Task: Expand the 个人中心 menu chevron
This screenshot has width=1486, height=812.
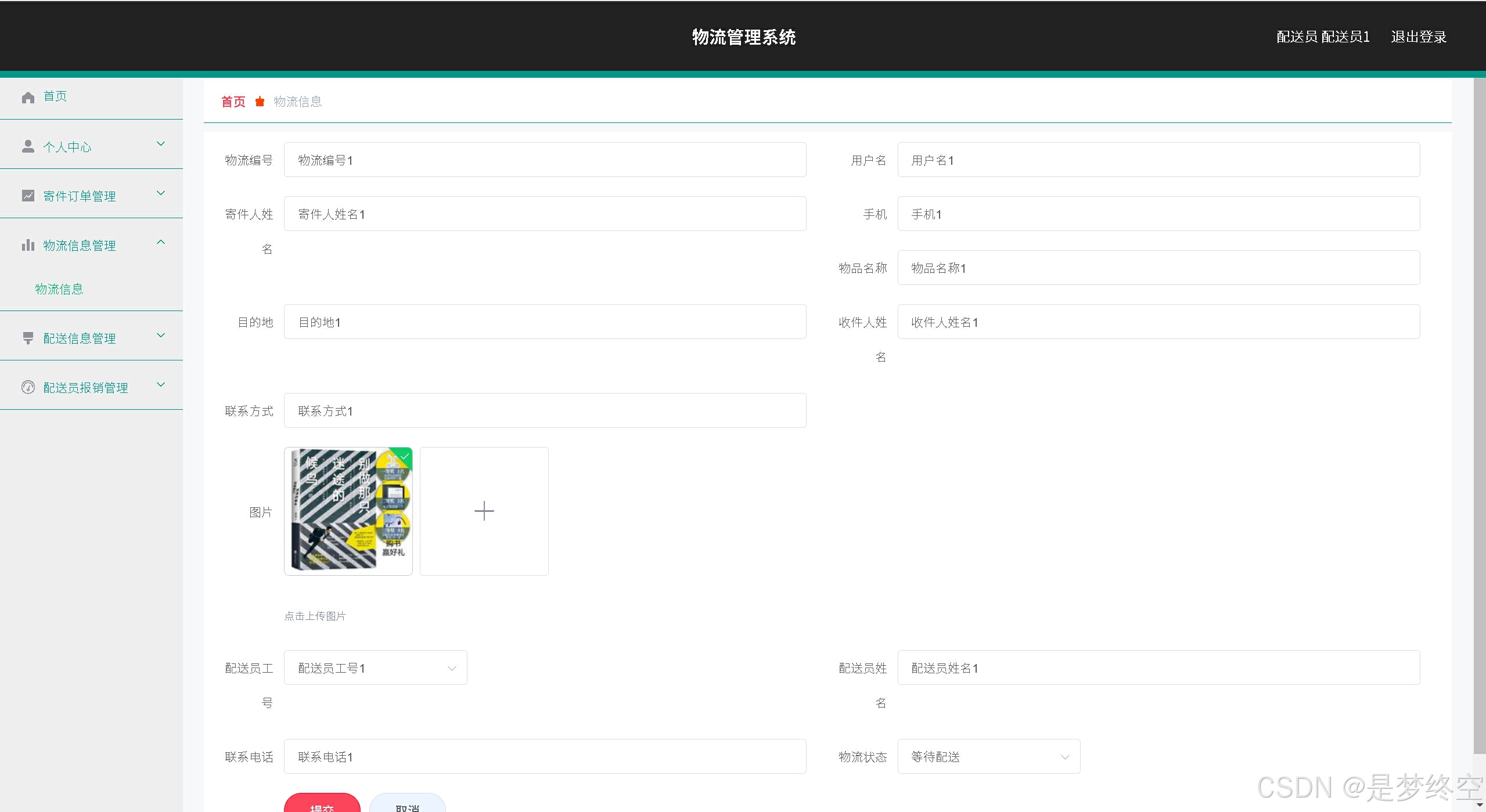Action: [161, 144]
